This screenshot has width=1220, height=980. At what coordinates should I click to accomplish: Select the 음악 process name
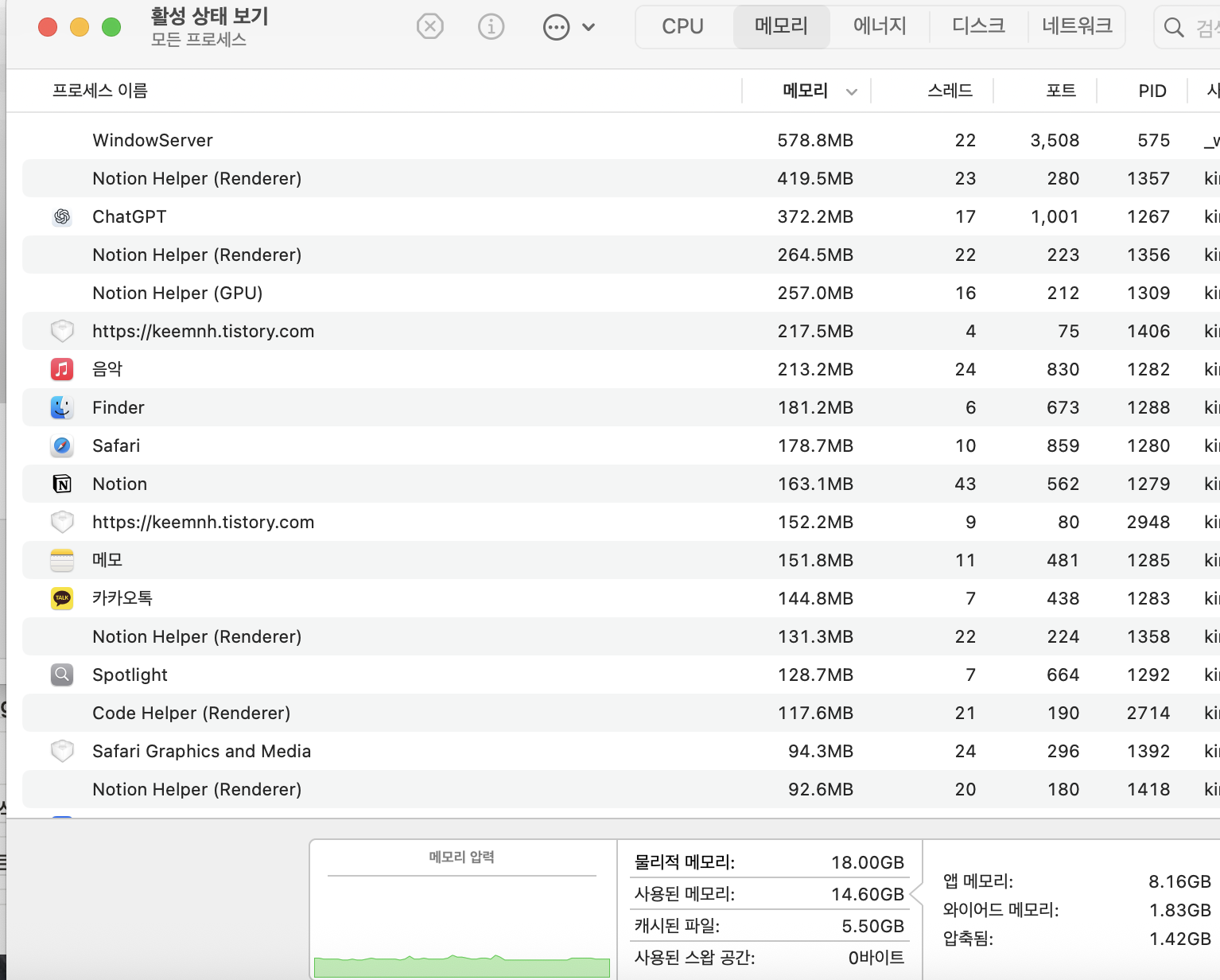(x=107, y=369)
